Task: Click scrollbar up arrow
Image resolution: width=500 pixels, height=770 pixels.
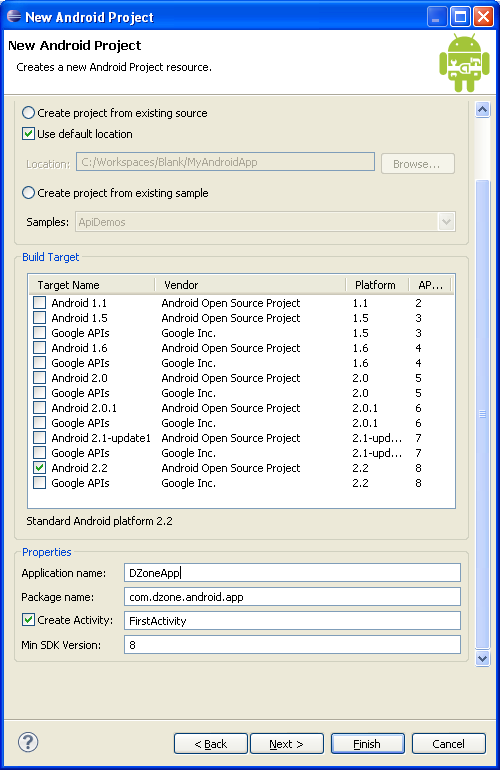Action: click(x=482, y=110)
